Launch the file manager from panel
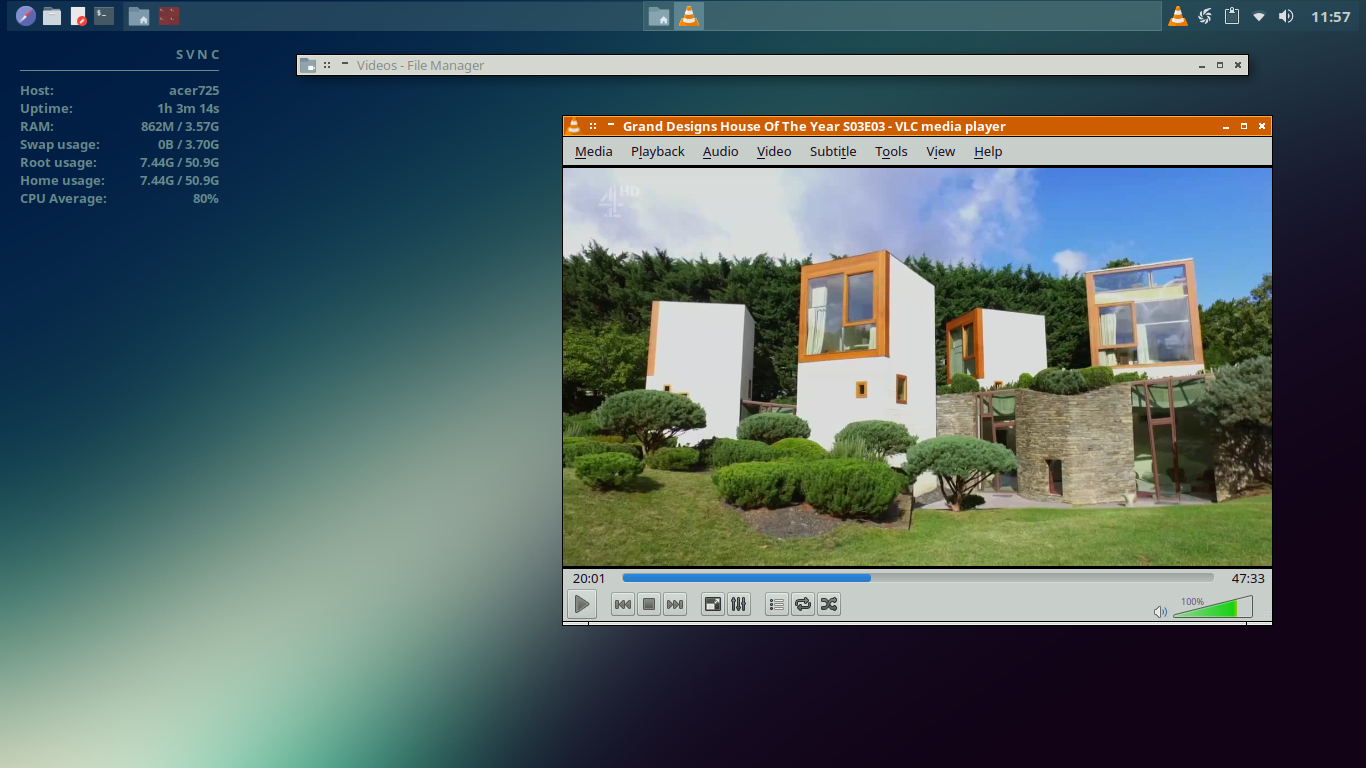Image resolution: width=1366 pixels, height=768 pixels. coord(52,16)
